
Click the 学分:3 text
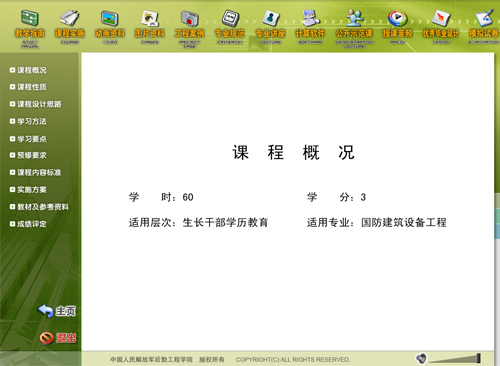pyautogui.click(x=337, y=197)
